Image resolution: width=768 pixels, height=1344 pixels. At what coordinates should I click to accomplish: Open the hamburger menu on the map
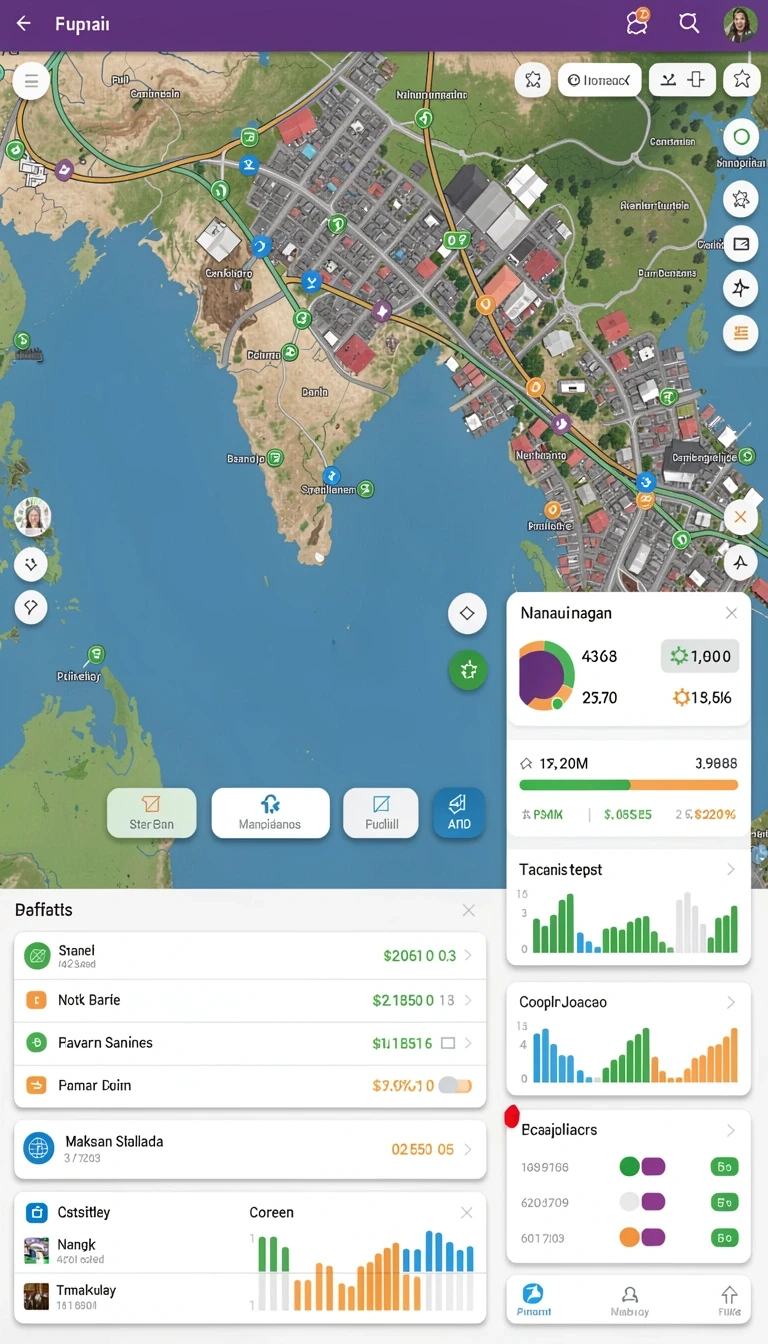[32, 80]
